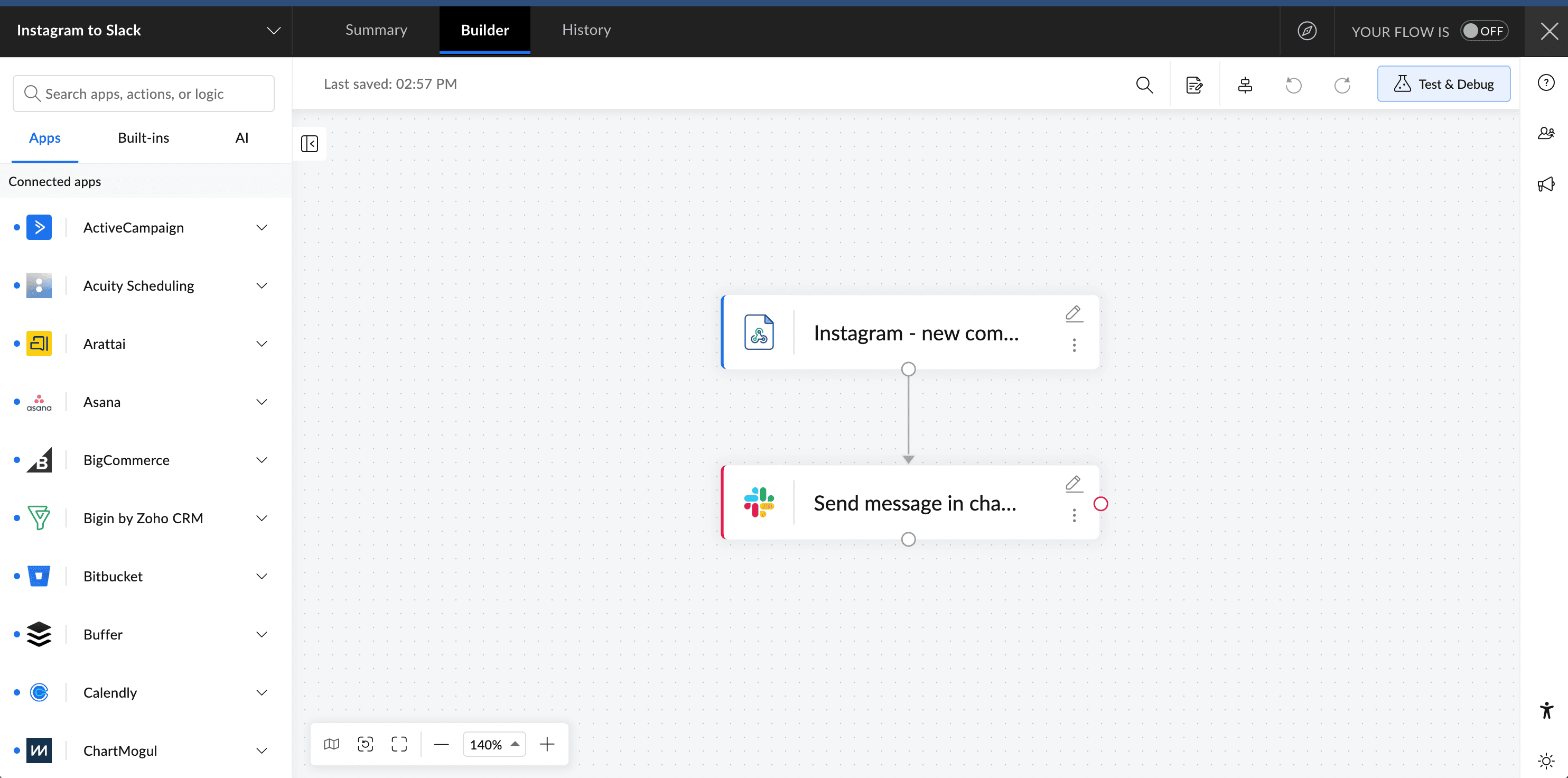Expand the Arattai app actions
The width and height of the screenshot is (1568, 778).
tap(262, 344)
